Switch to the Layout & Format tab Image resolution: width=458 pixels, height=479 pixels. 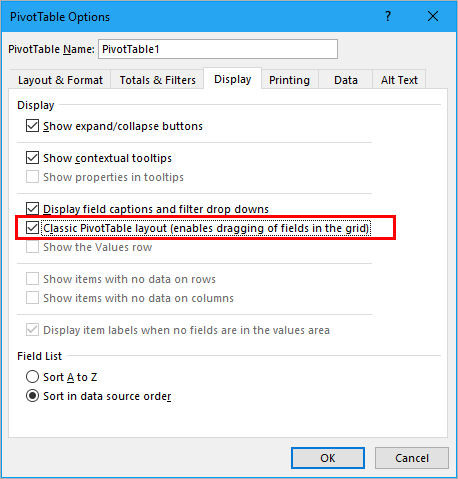[60, 80]
